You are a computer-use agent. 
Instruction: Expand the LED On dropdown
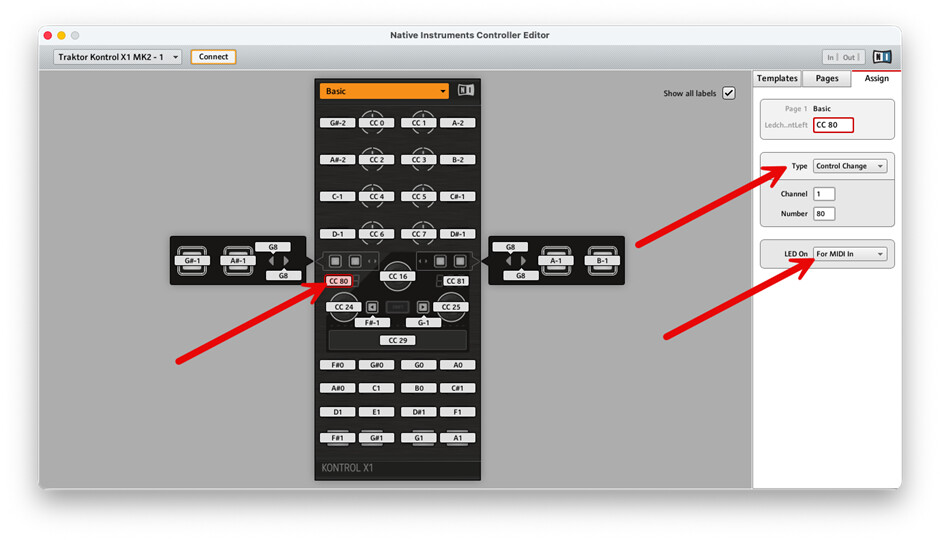(x=849, y=254)
